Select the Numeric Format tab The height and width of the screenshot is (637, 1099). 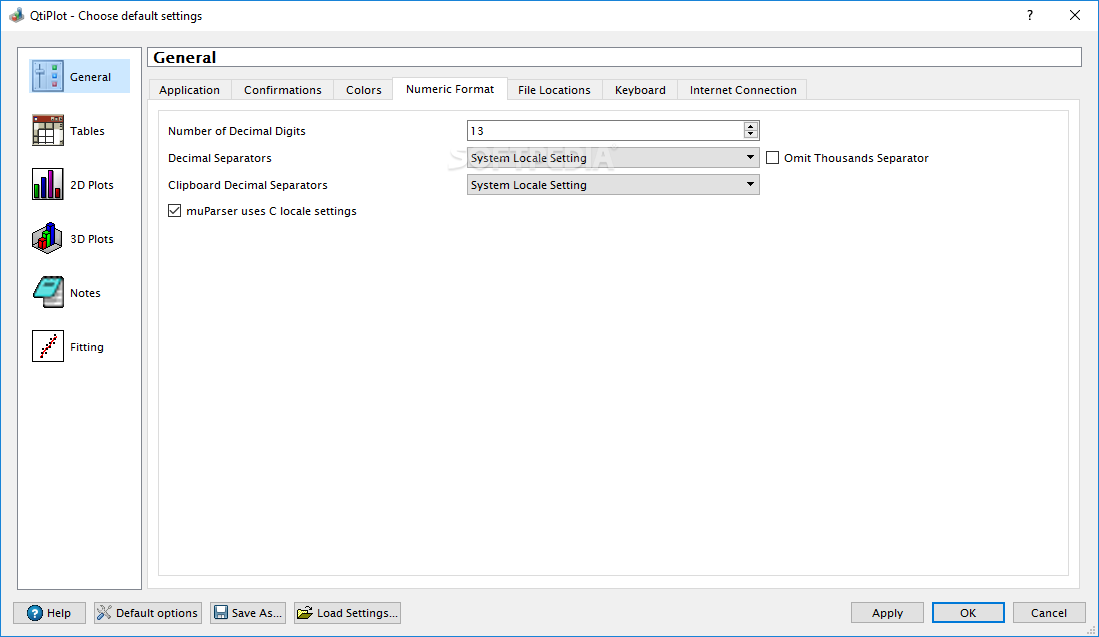450,89
